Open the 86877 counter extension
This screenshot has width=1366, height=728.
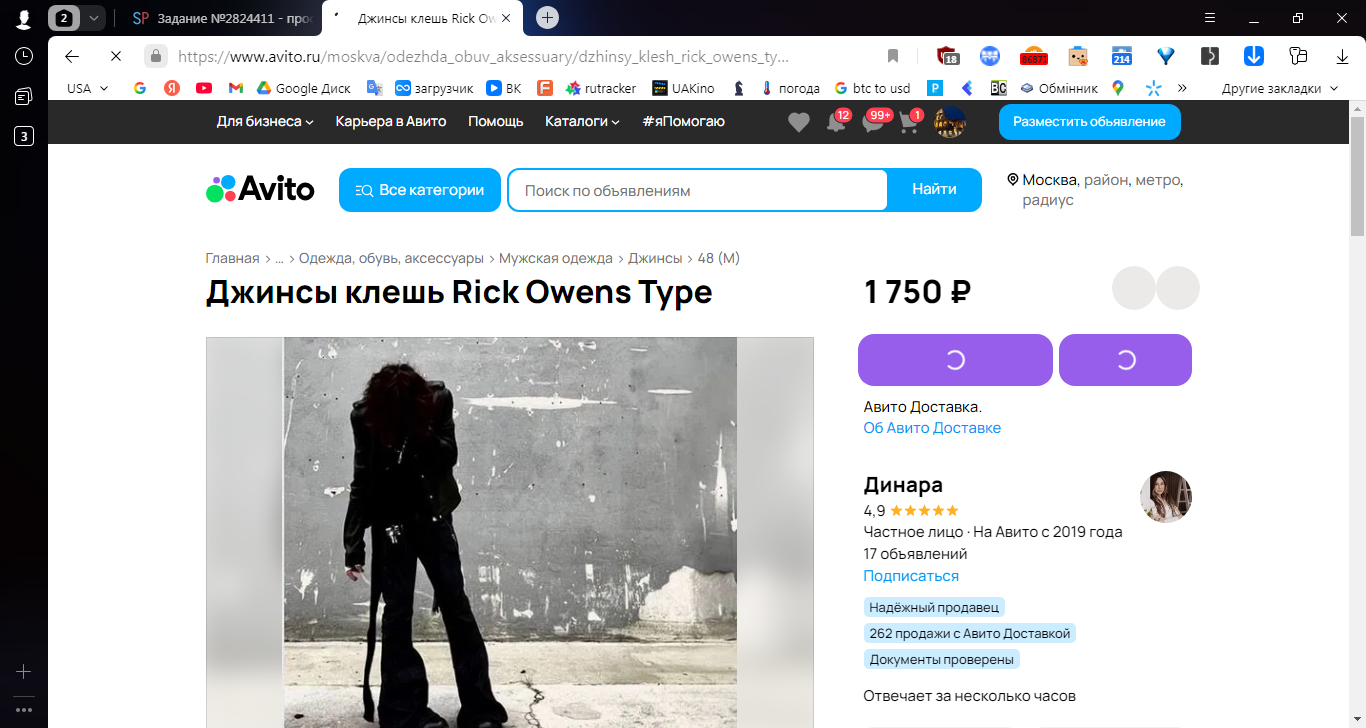click(1033, 56)
